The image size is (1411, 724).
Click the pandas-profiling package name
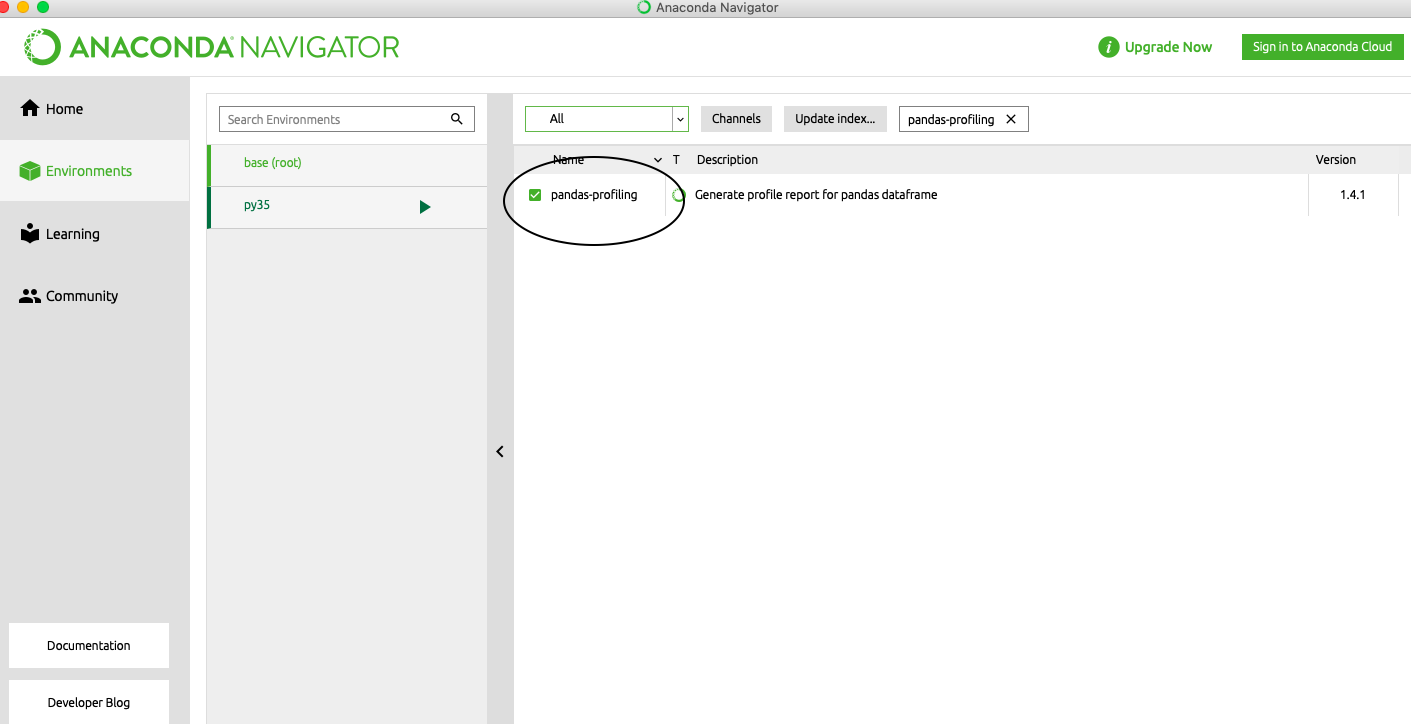[x=594, y=195]
